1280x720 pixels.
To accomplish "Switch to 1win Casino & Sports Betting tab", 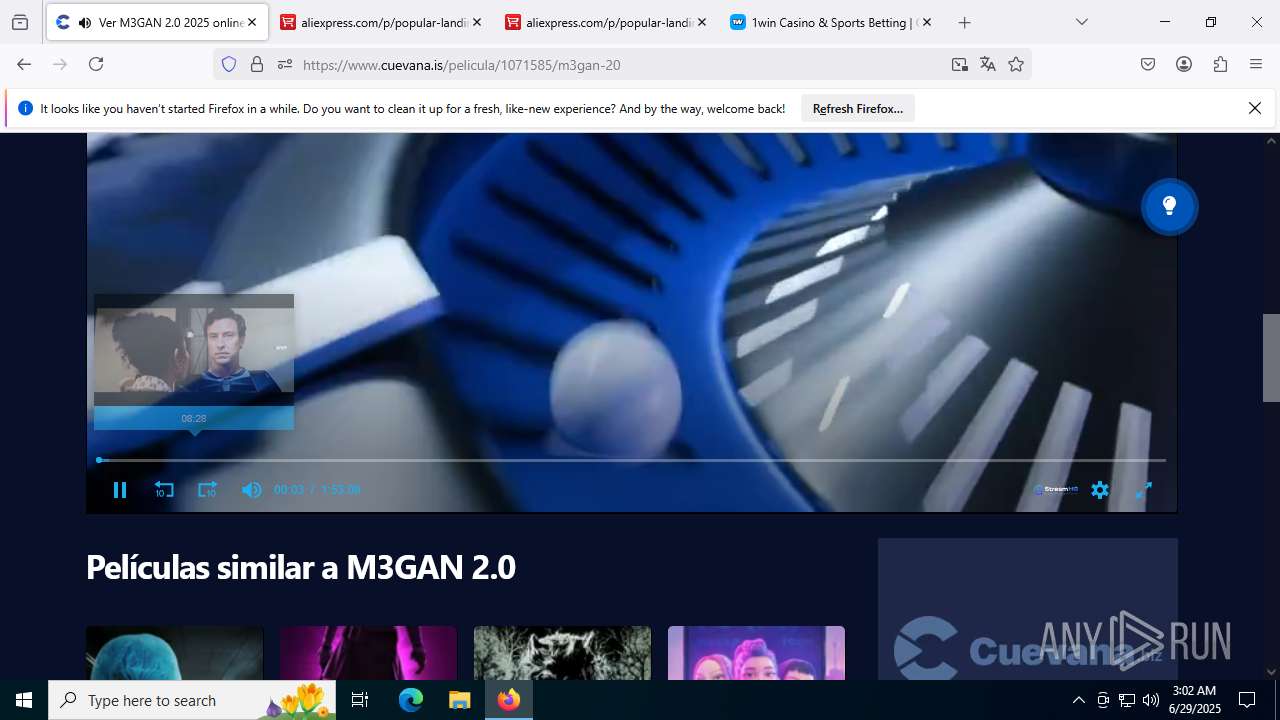I will [x=831, y=22].
